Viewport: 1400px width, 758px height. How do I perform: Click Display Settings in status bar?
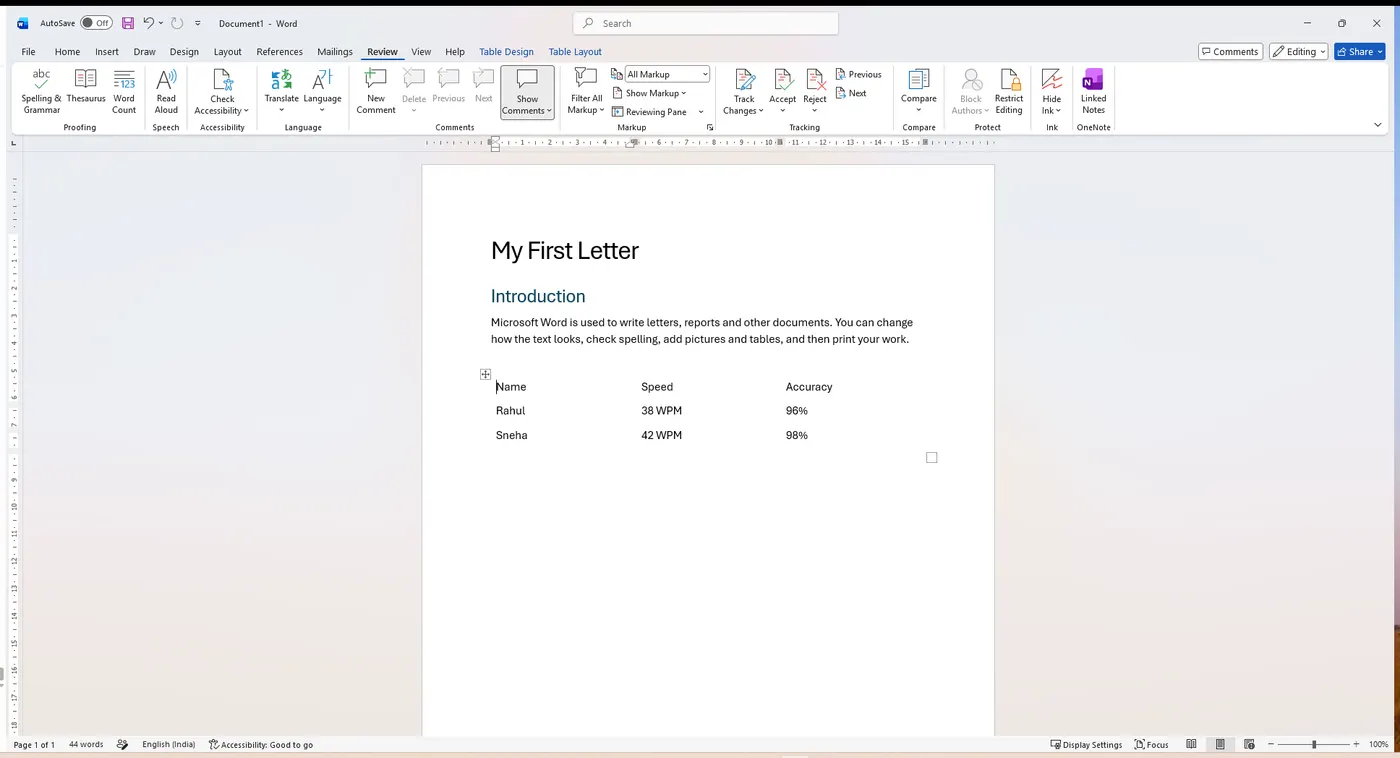point(1086,745)
